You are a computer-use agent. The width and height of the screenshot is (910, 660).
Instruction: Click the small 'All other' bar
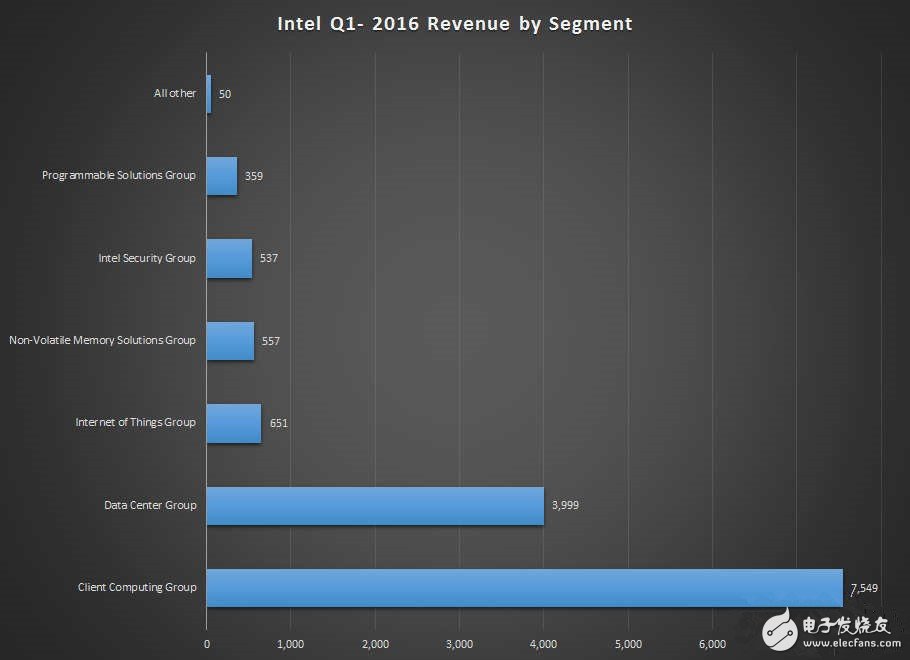(x=209, y=93)
